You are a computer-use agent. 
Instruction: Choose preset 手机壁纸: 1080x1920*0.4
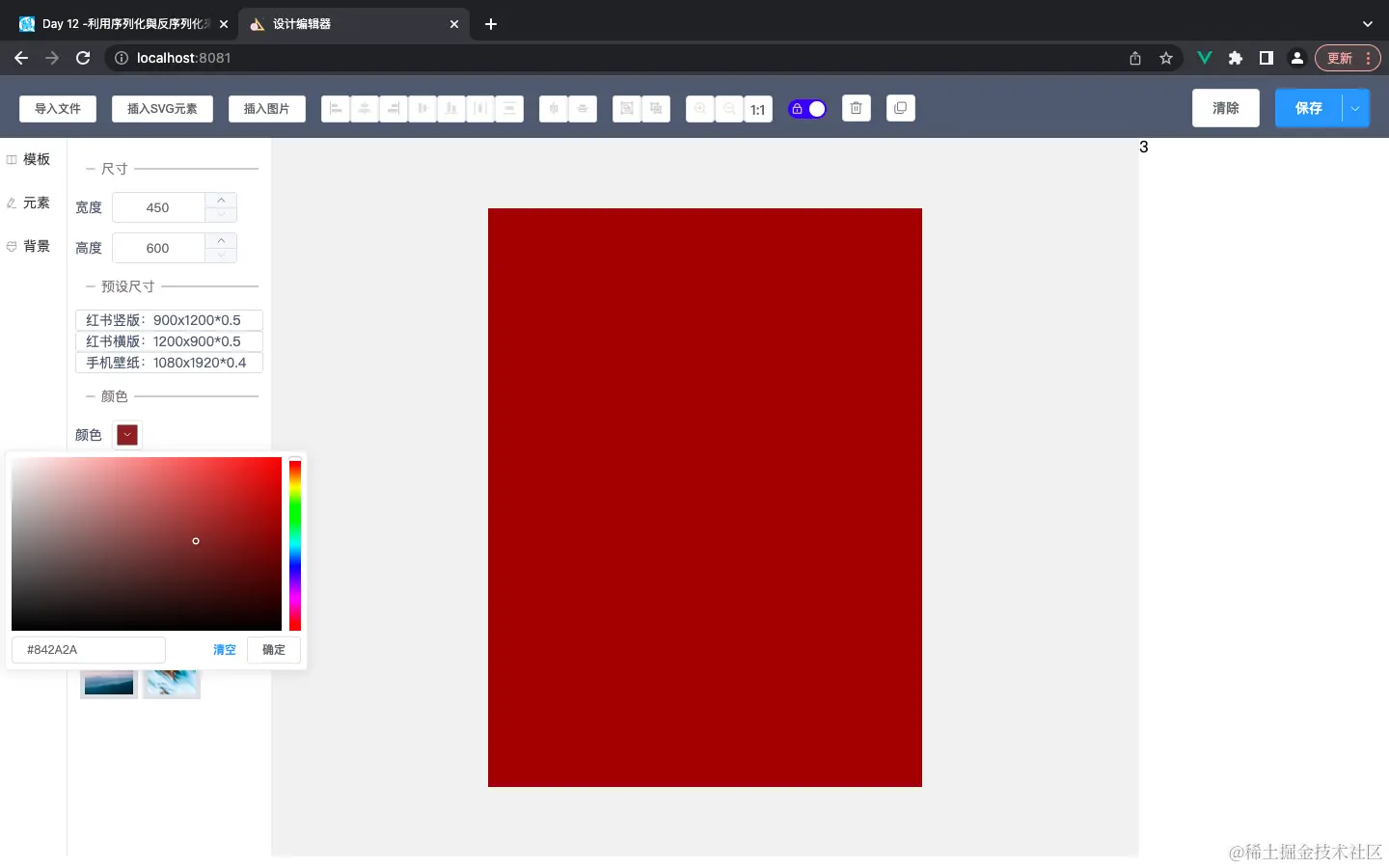[x=169, y=363]
